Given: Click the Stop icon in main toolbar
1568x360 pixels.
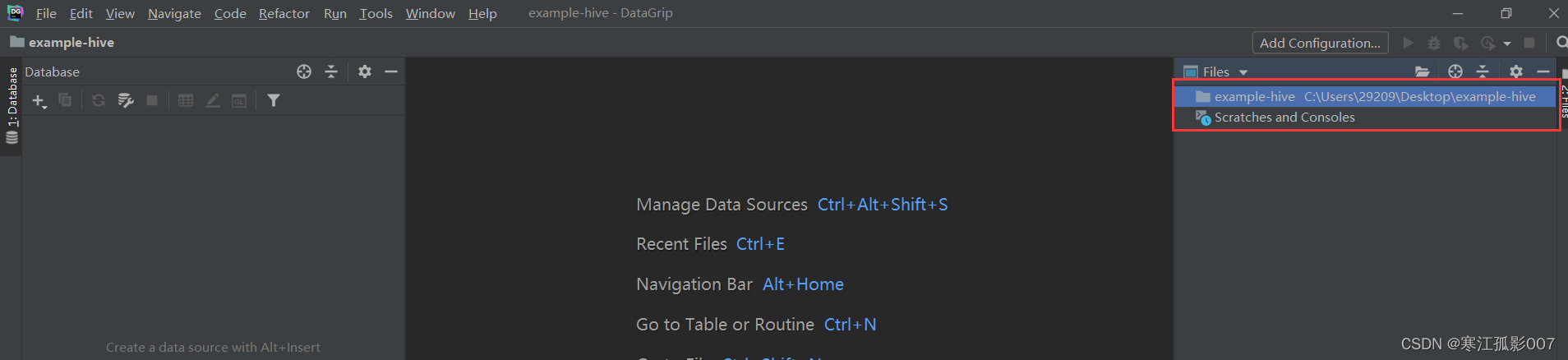Looking at the screenshot, I should tap(1529, 43).
